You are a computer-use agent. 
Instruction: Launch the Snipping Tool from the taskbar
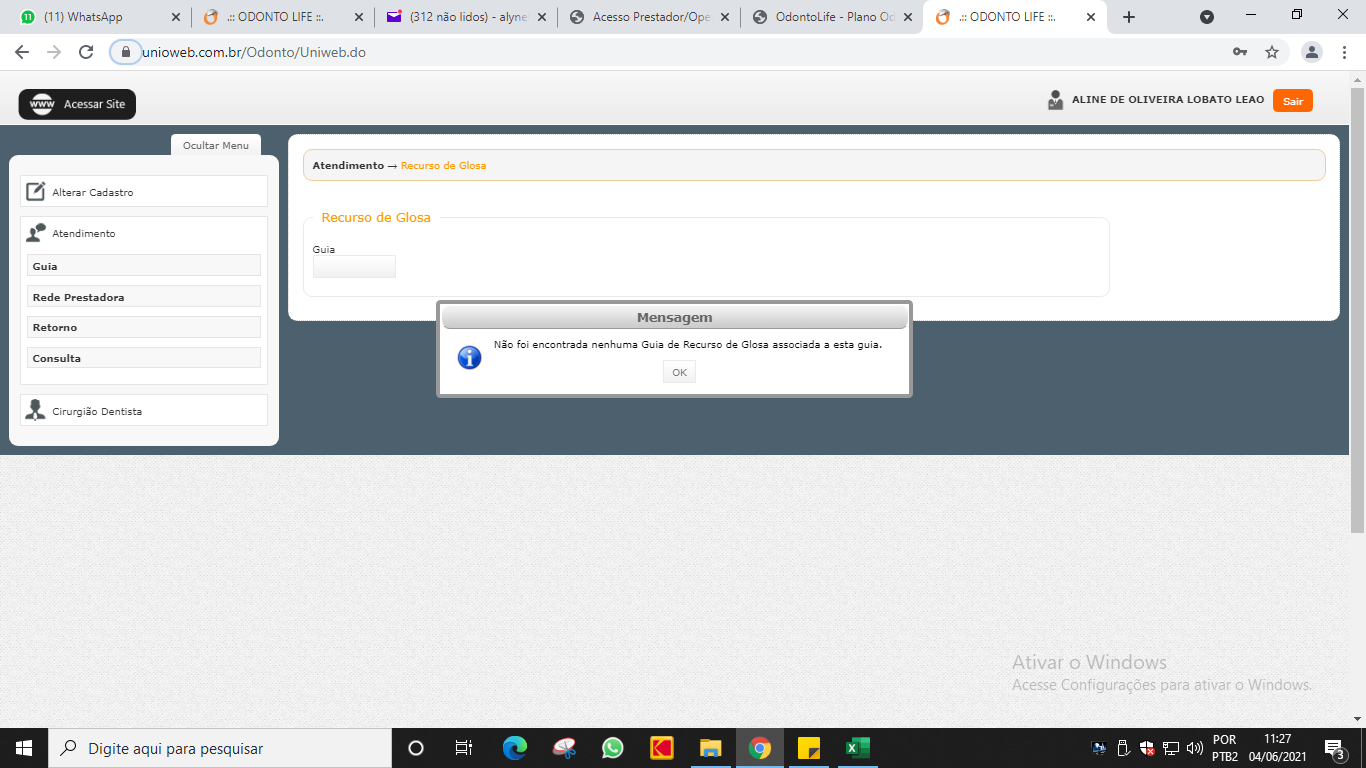(x=564, y=748)
